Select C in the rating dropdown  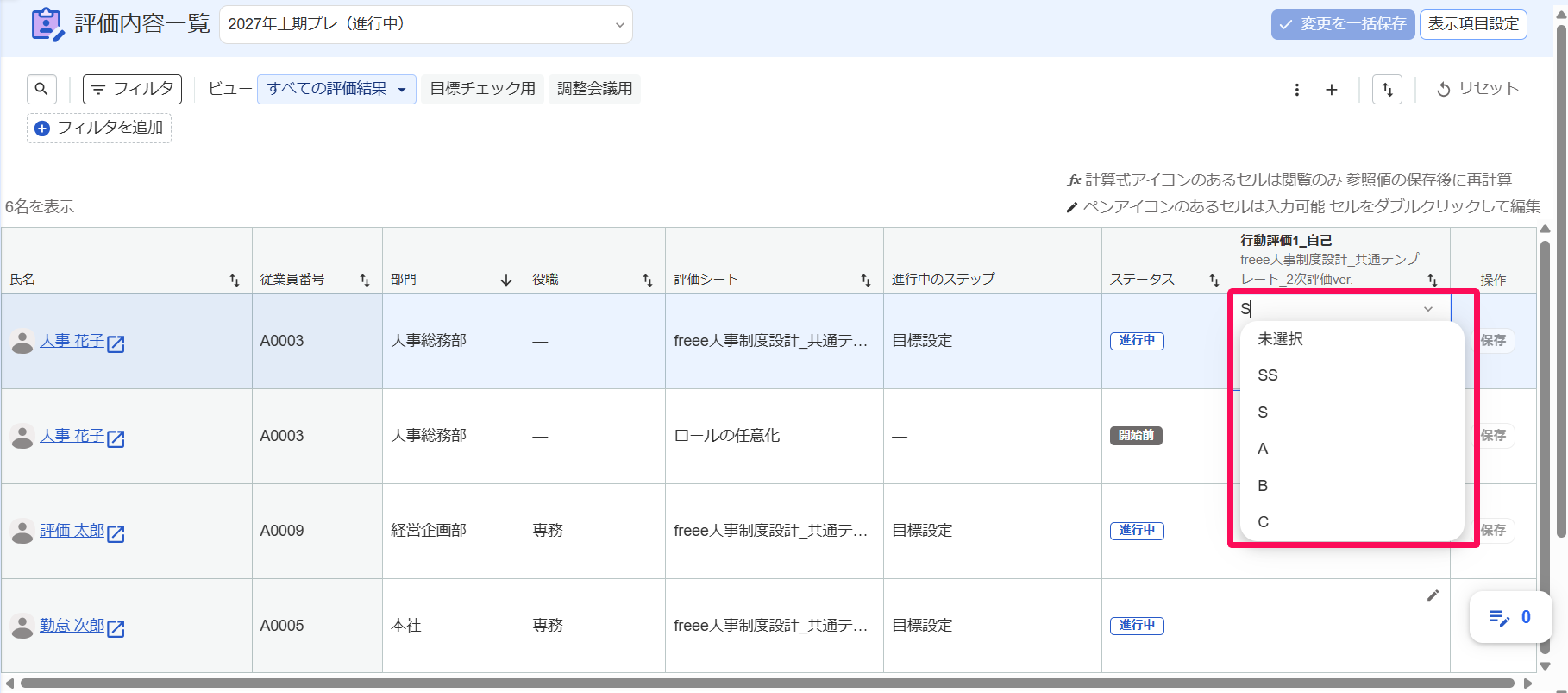[x=1352, y=522]
